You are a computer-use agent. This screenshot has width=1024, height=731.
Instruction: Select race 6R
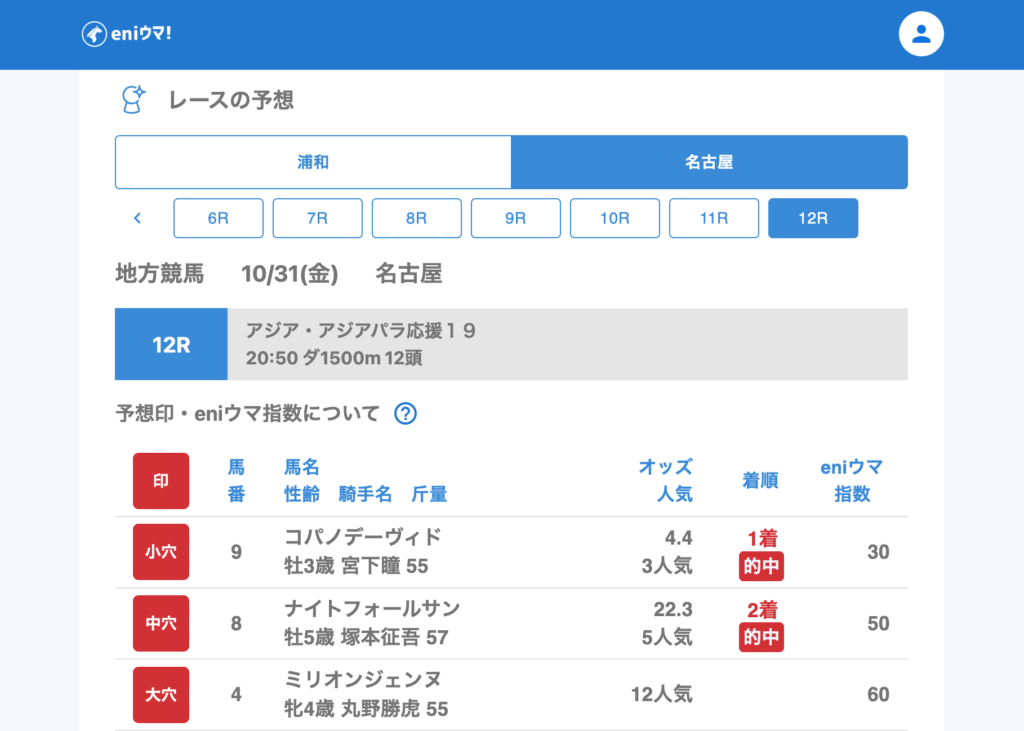(218, 218)
